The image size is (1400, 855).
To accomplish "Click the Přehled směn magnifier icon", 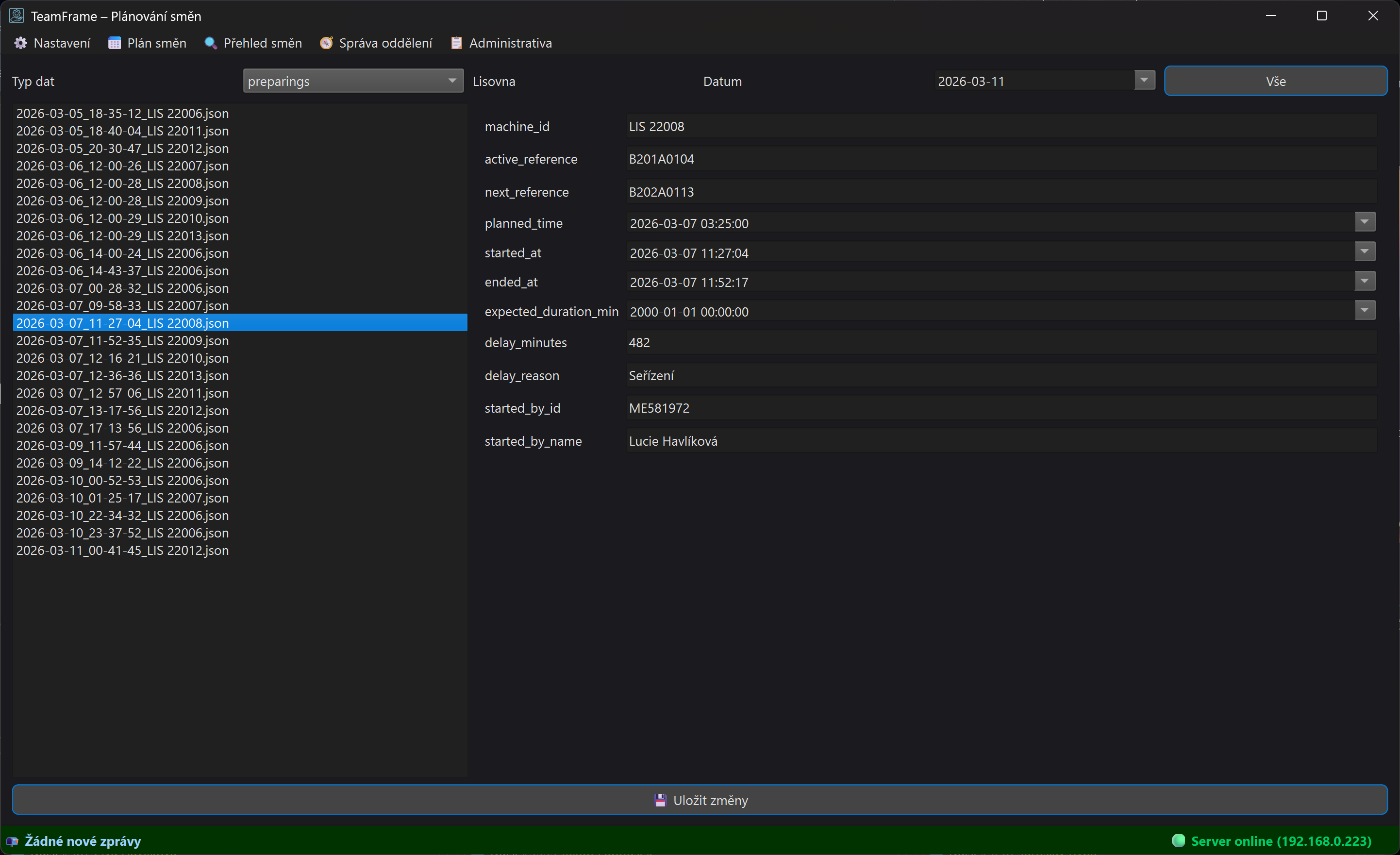I will coord(210,43).
